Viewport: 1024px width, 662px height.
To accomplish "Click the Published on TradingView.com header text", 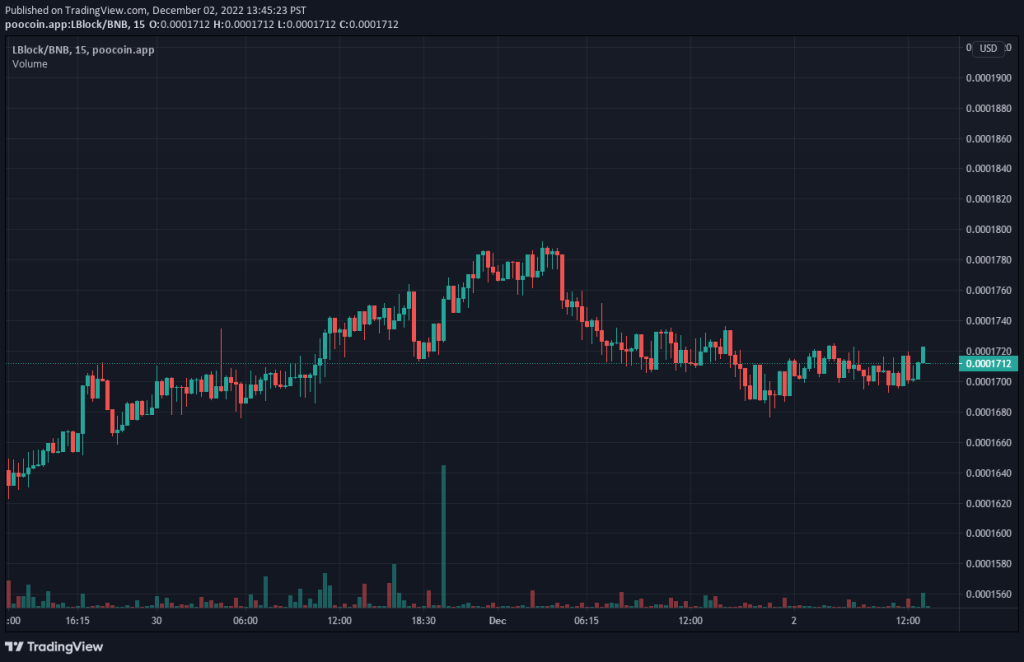I will click(x=155, y=10).
